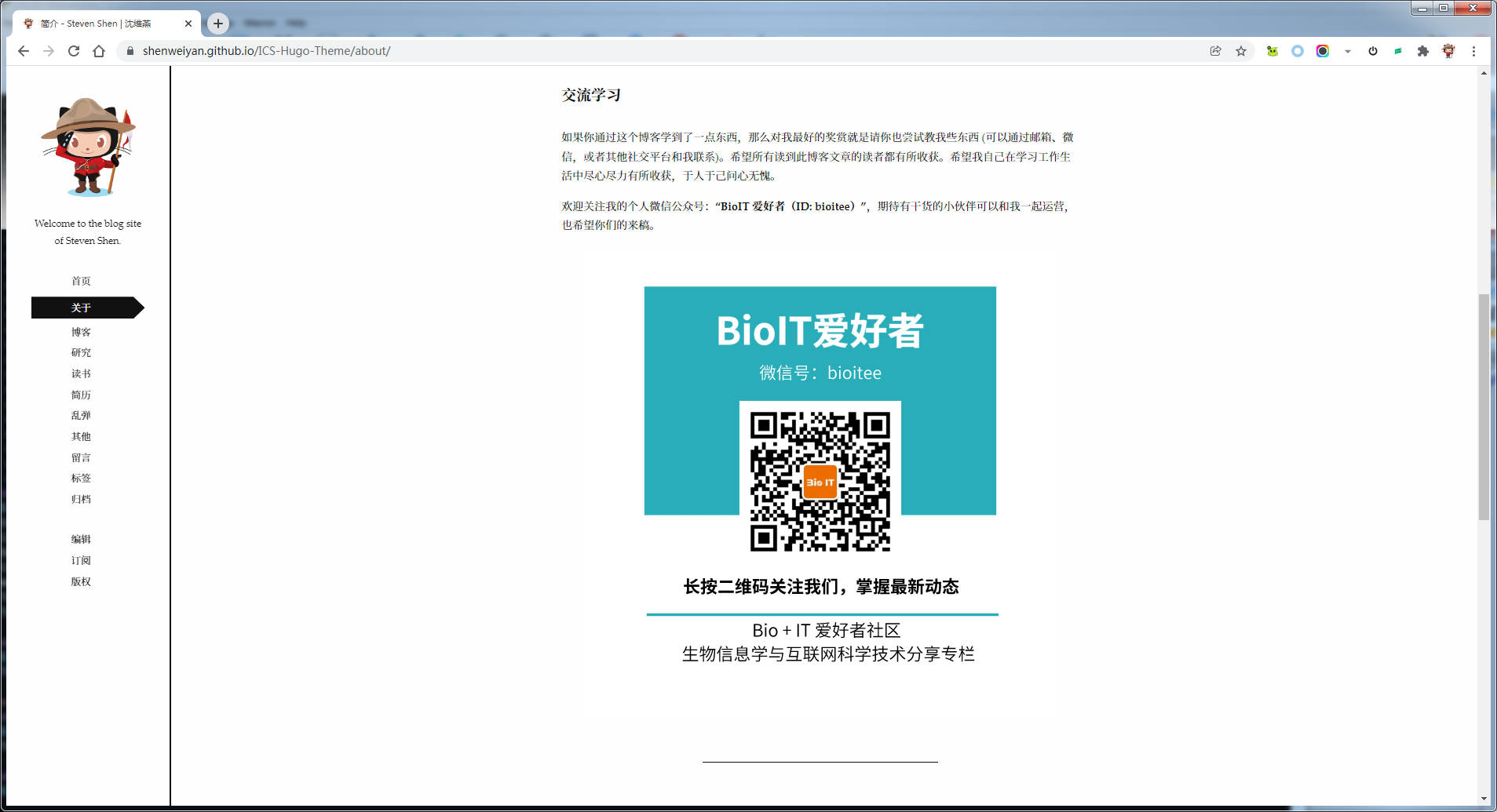
Task: Select the 关于 about menu item
Action: tap(87, 308)
